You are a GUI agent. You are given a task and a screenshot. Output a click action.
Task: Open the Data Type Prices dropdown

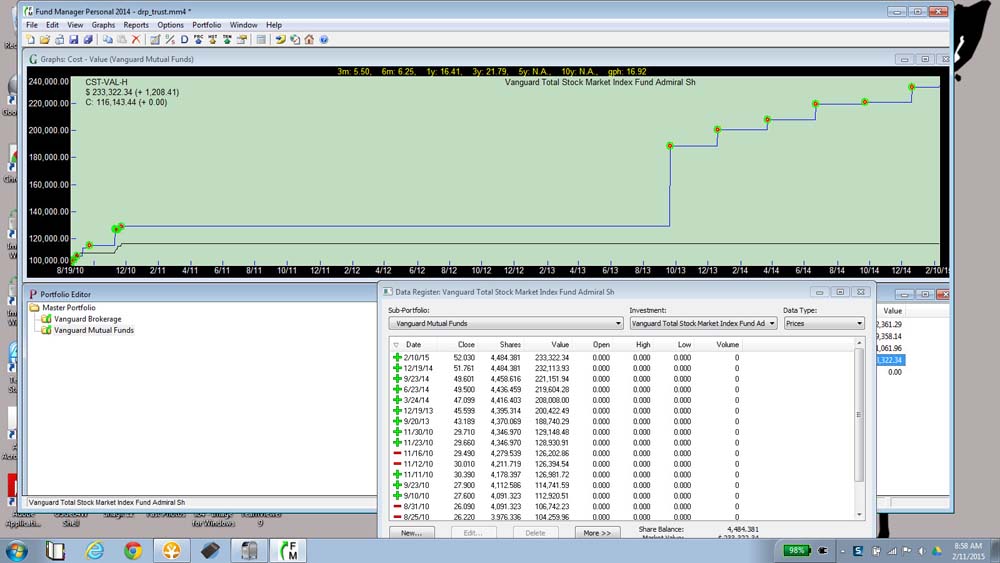coord(824,323)
